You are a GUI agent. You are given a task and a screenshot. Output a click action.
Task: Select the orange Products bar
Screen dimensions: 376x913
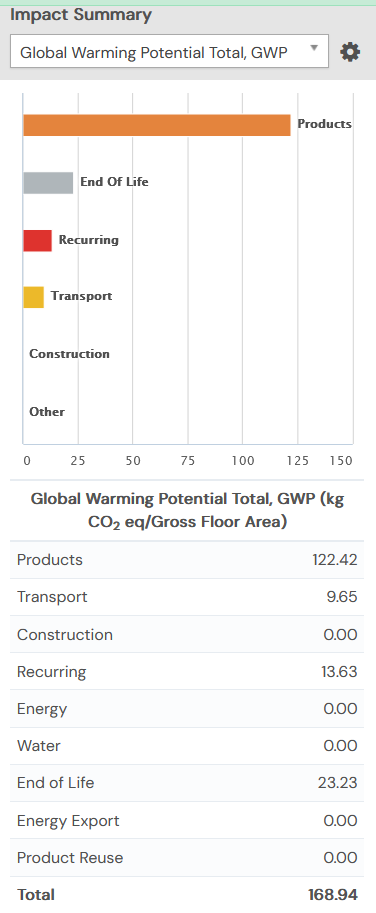point(157,125)
